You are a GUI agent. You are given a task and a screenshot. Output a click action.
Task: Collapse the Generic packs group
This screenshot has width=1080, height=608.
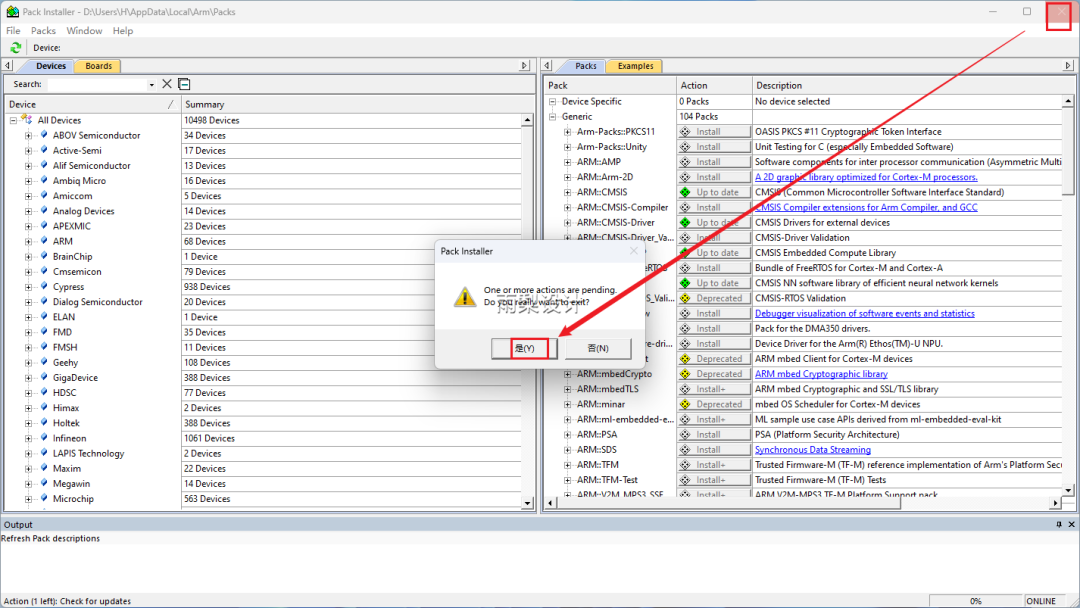coord(551,116)
